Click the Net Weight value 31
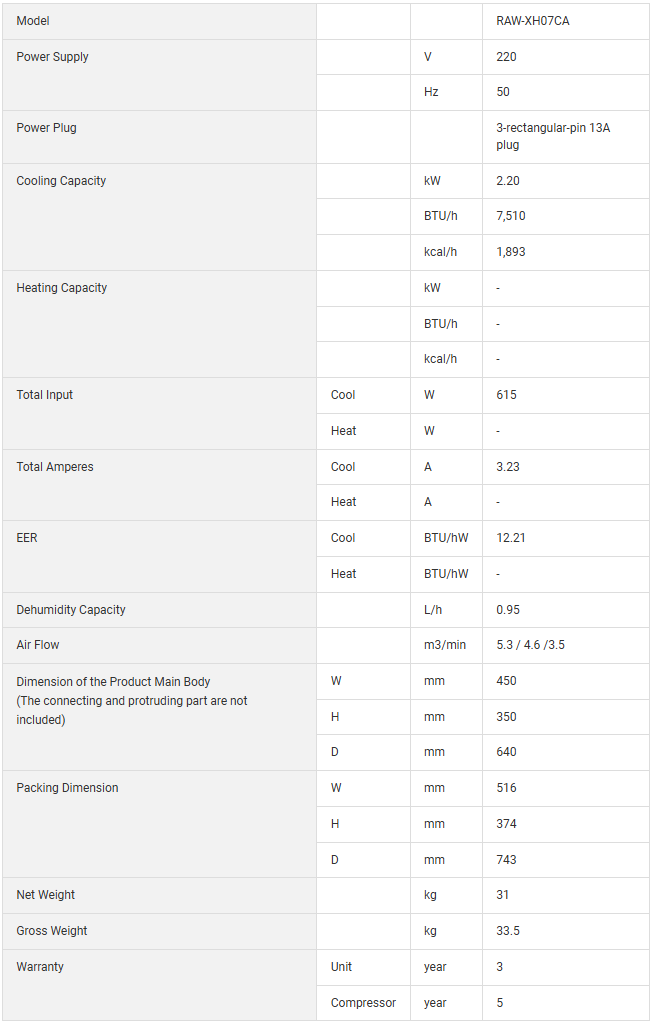This screenshot has height=1025, width=652. tap(503, 895)
